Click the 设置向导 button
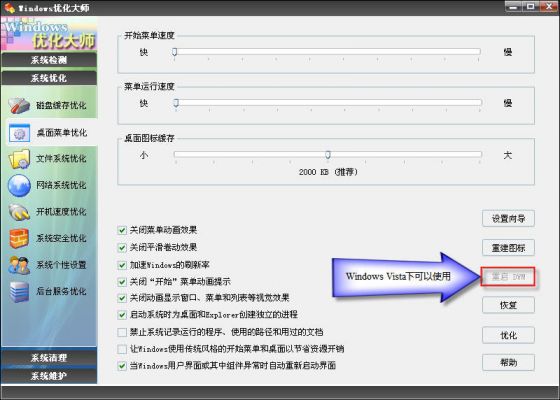This screenshot has height=400, width=560. pos(508,219)
